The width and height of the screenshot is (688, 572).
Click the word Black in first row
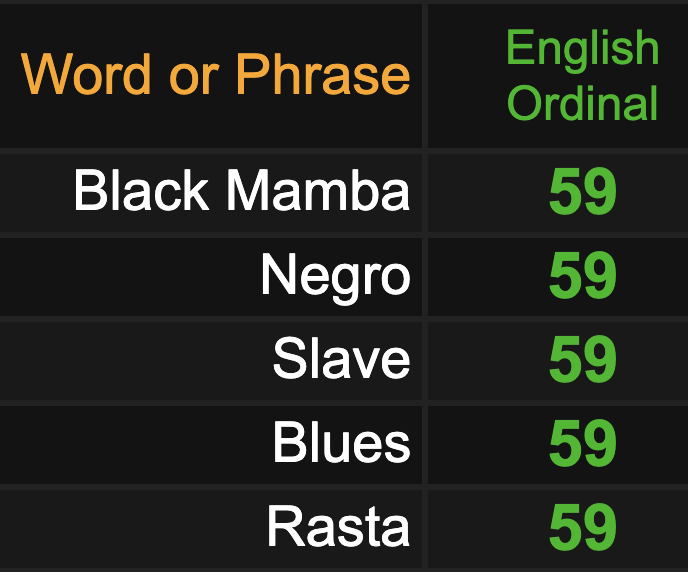pos(141,191)
